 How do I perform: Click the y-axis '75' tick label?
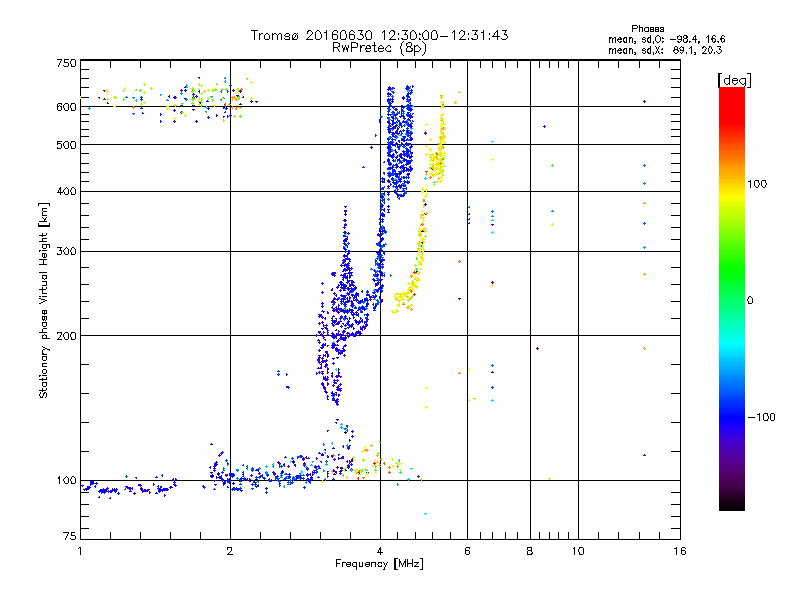(70, 536)
